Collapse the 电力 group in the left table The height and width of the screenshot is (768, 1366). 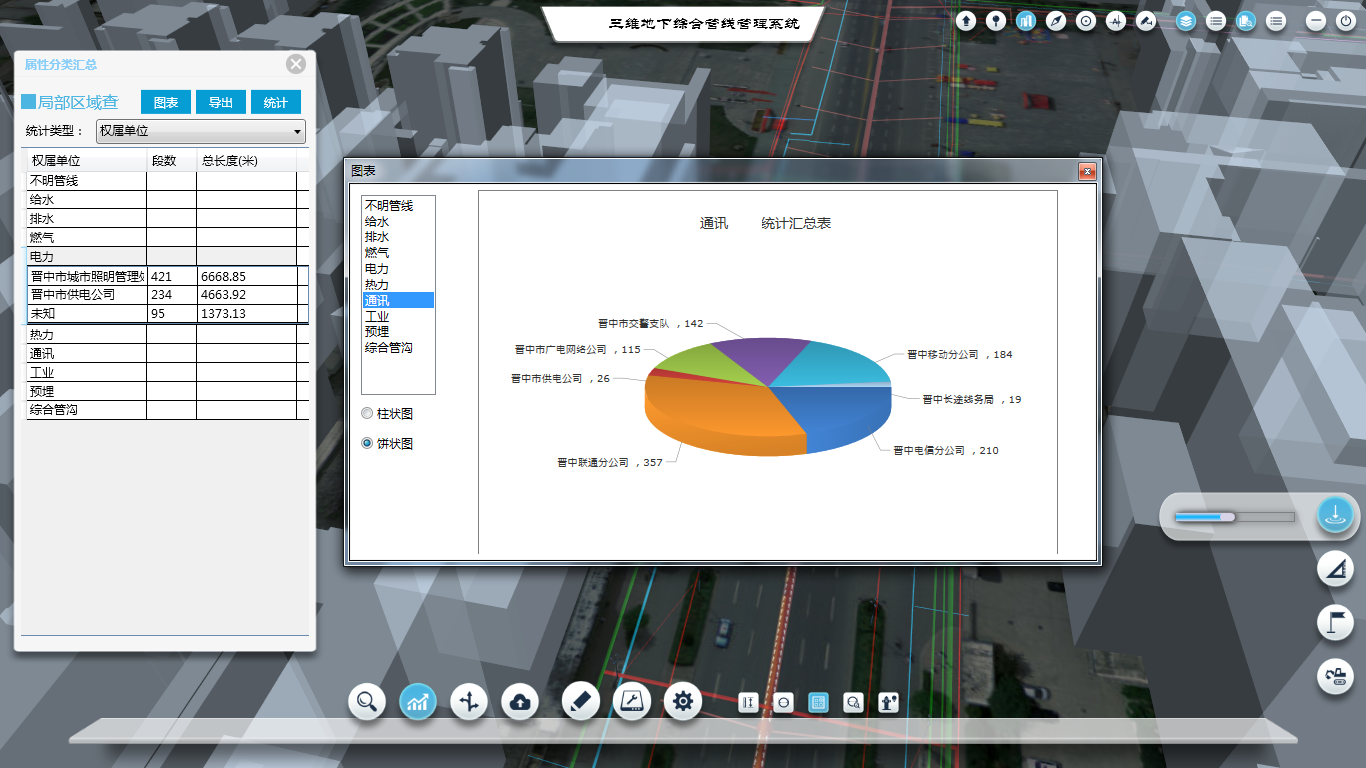click(168, 257)
